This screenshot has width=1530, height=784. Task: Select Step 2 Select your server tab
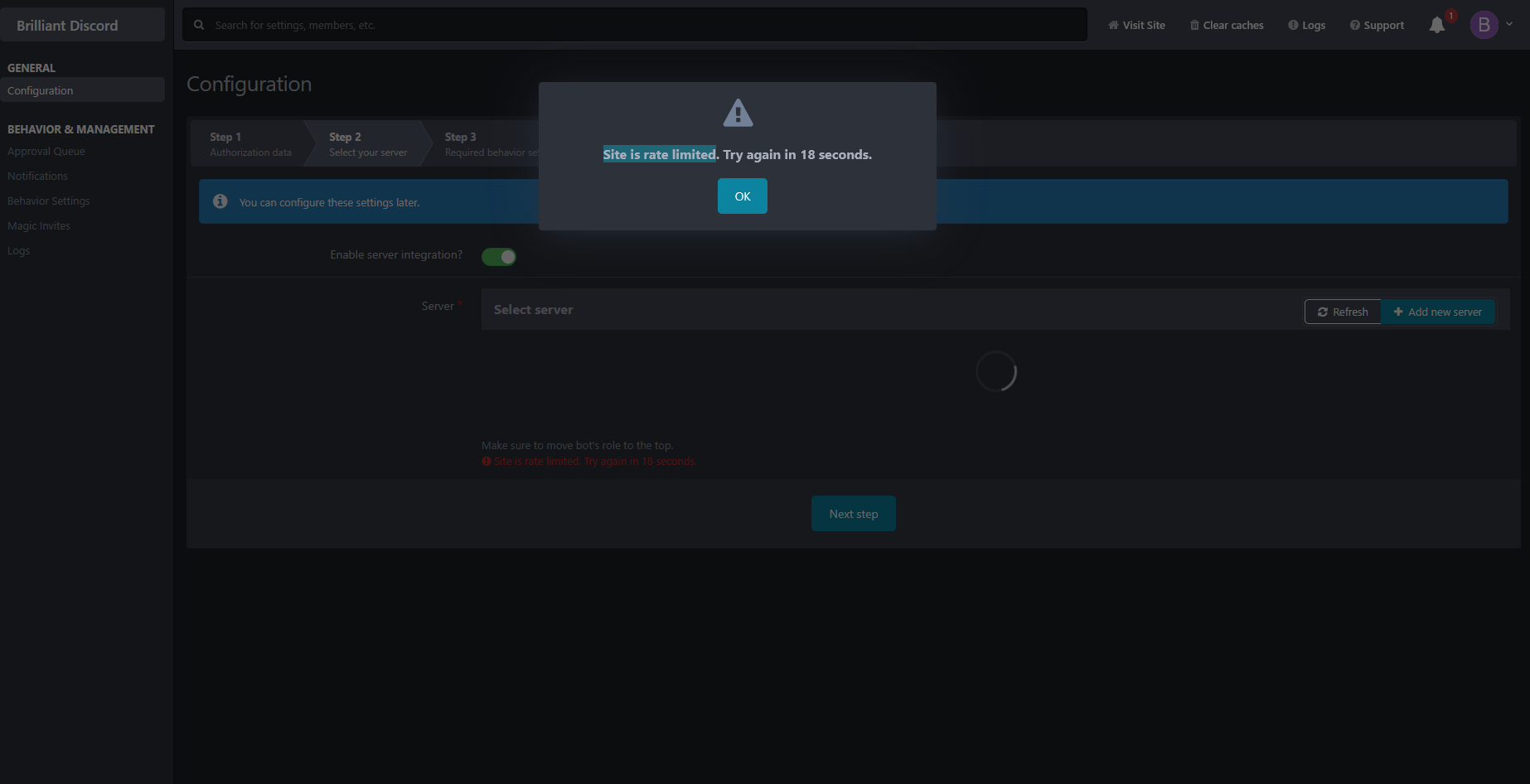(368, 144)
